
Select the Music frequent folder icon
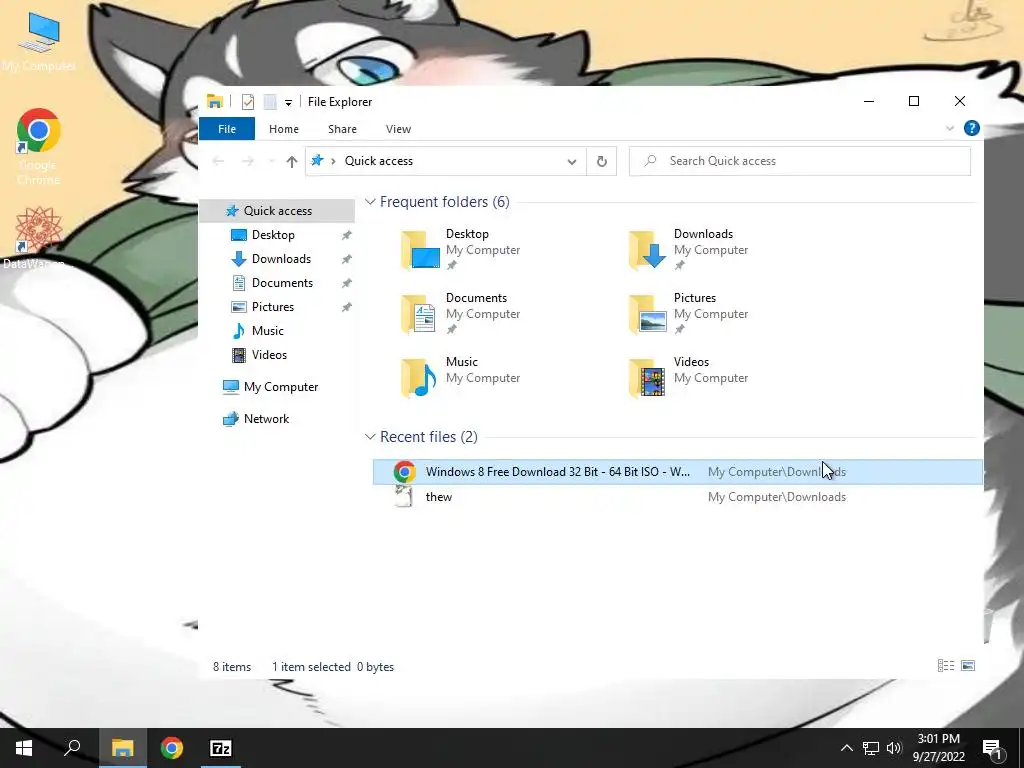coord(419,377)
